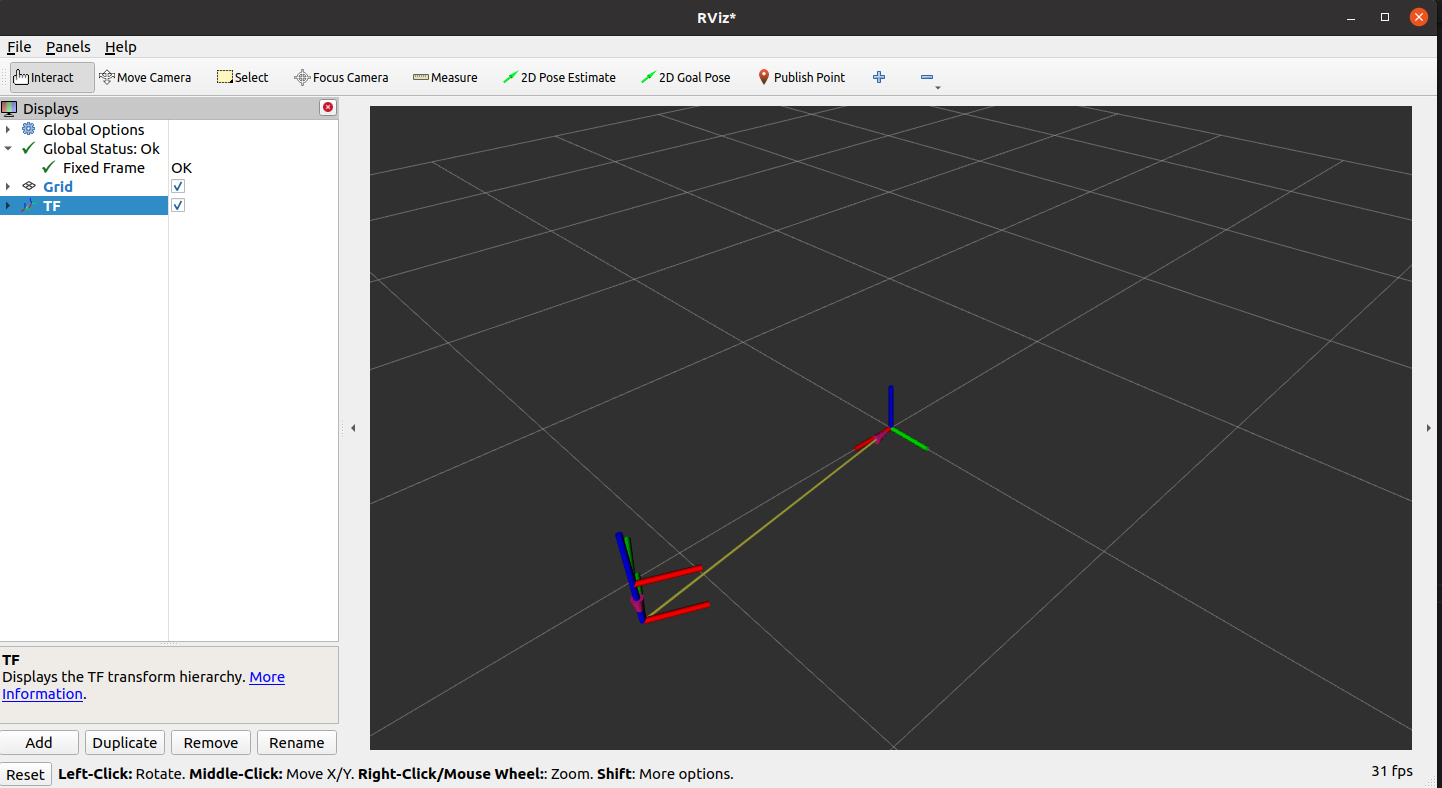This screenshot has width=1442, height=788.
Task: Select the 2D Pose Estimate tool
Action: point(559,77)
